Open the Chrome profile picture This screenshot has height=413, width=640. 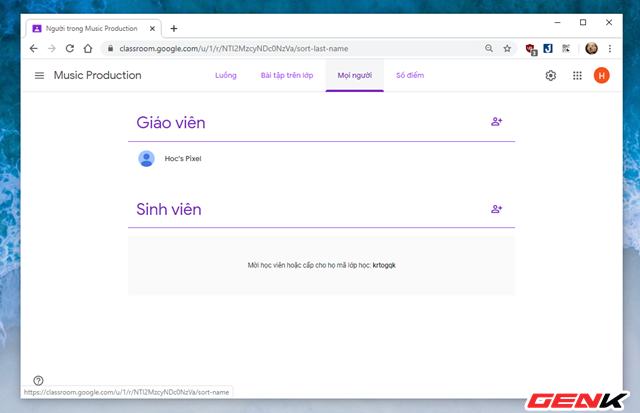pyautogui.click(x=591, y=49)
